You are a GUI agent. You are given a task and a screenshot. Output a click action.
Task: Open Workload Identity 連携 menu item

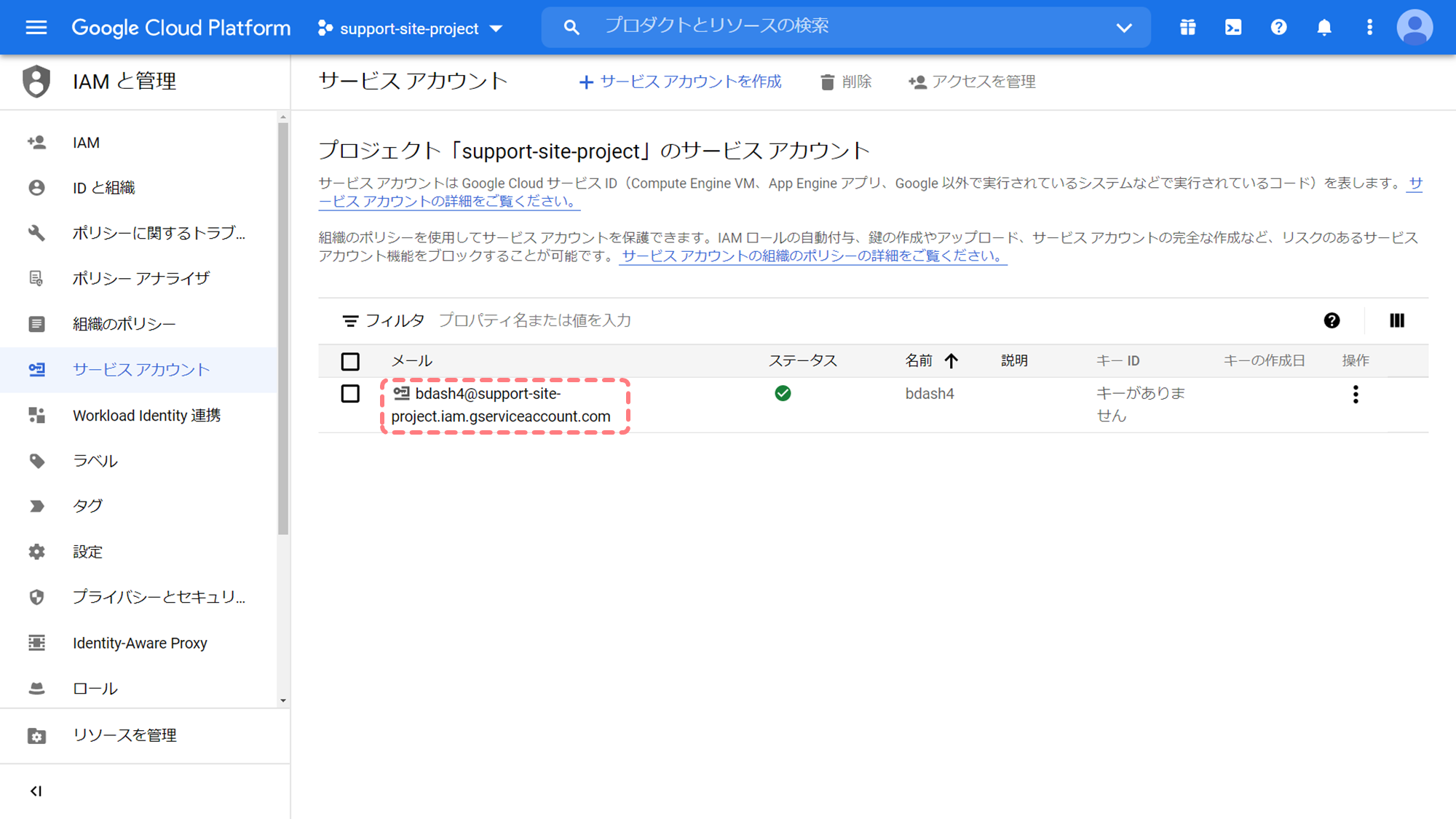coord(138,415)
